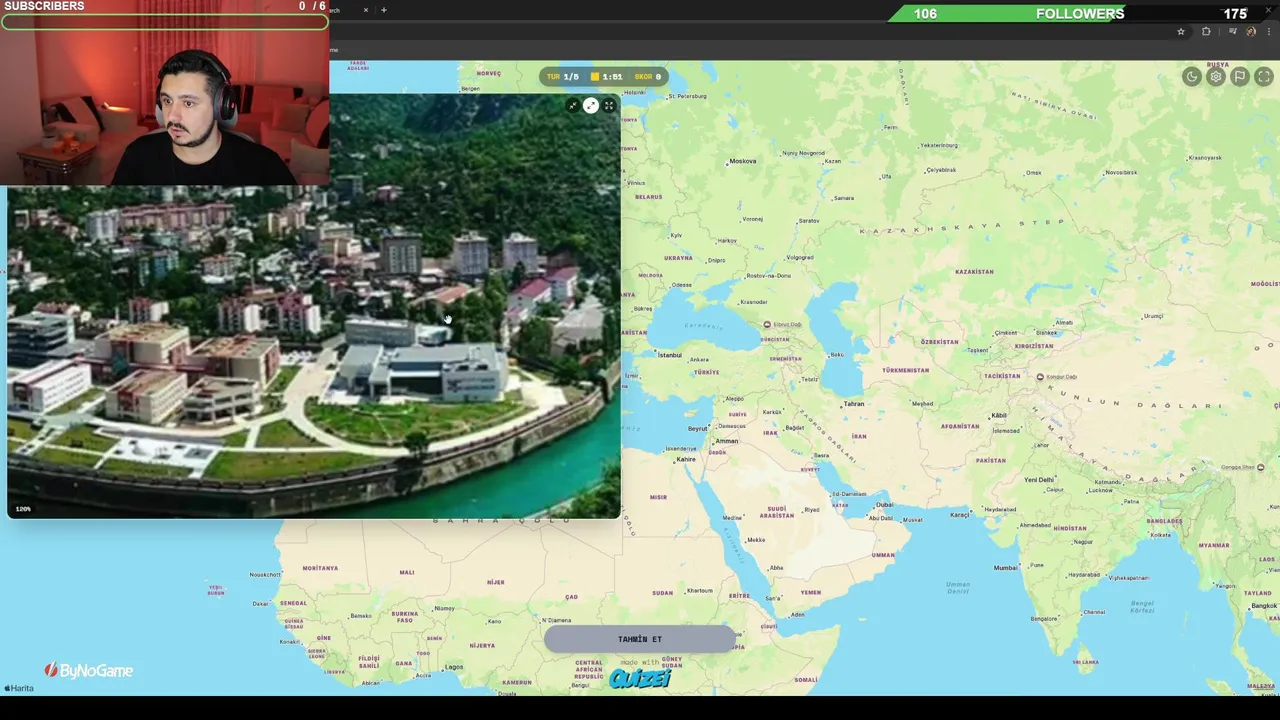
Task: Click the Kahire city label
Action: pos(685,459)
